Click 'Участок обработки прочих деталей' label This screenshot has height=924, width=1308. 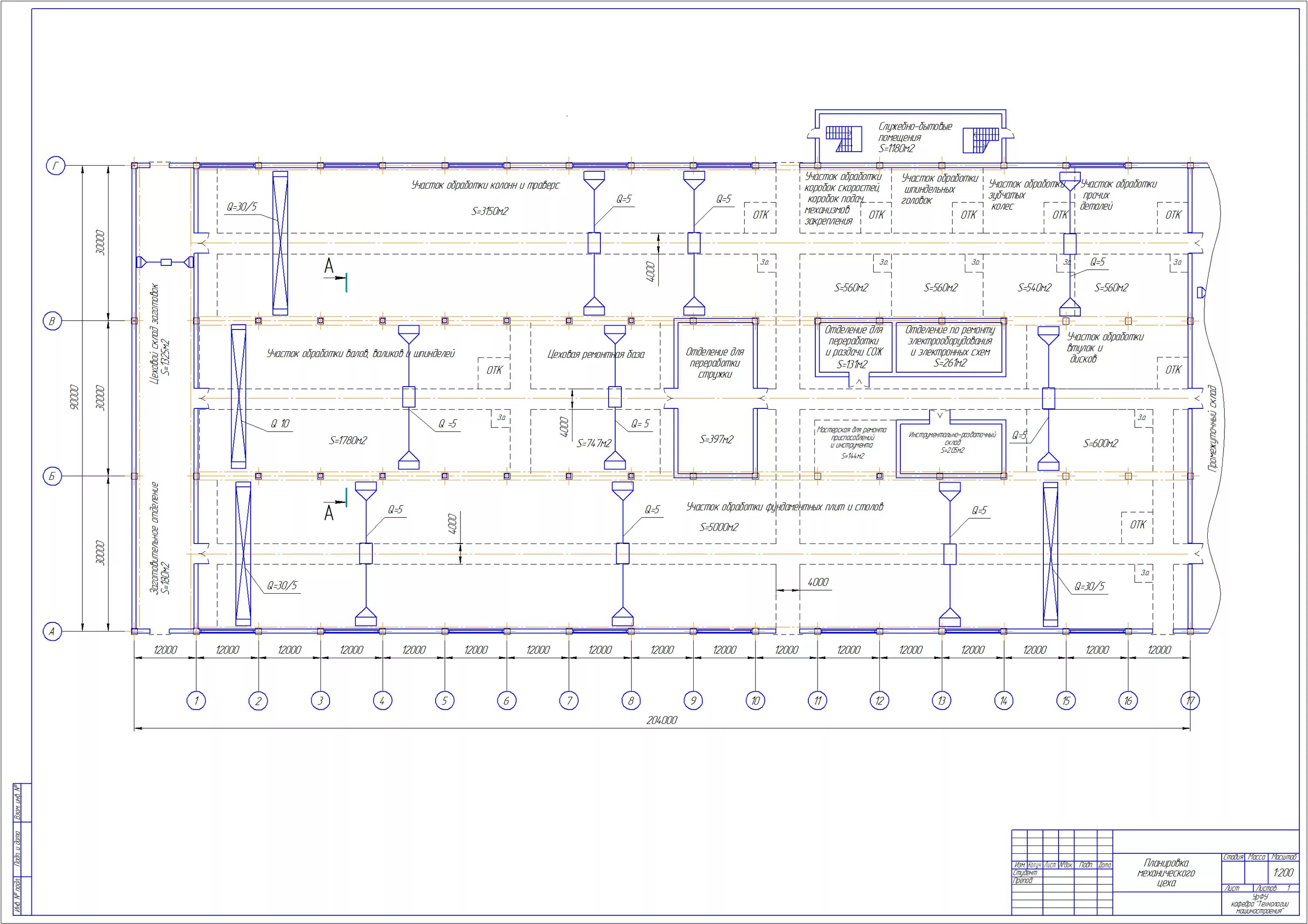pos(1118,195)
